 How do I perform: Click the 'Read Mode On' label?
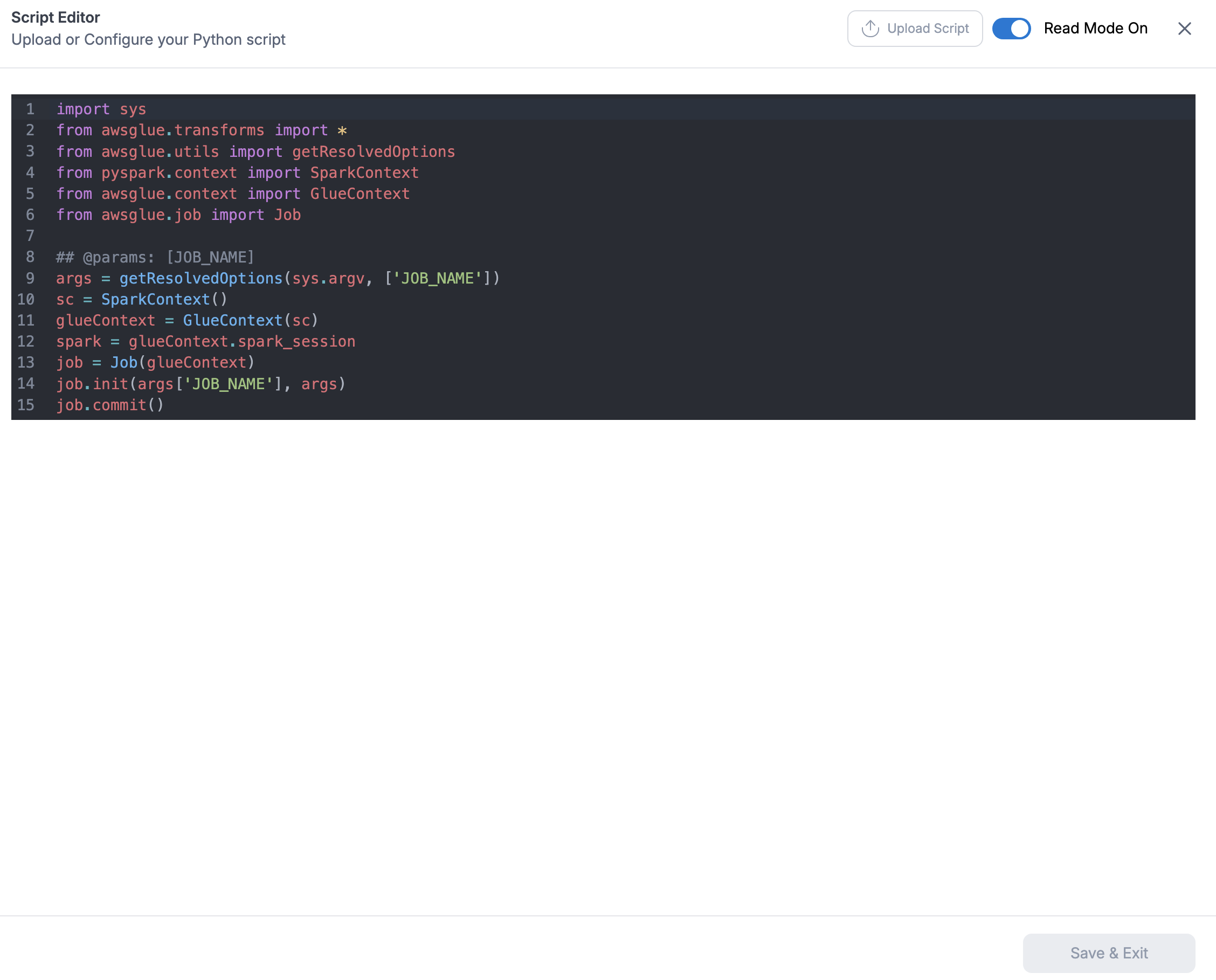[1095, 28]
